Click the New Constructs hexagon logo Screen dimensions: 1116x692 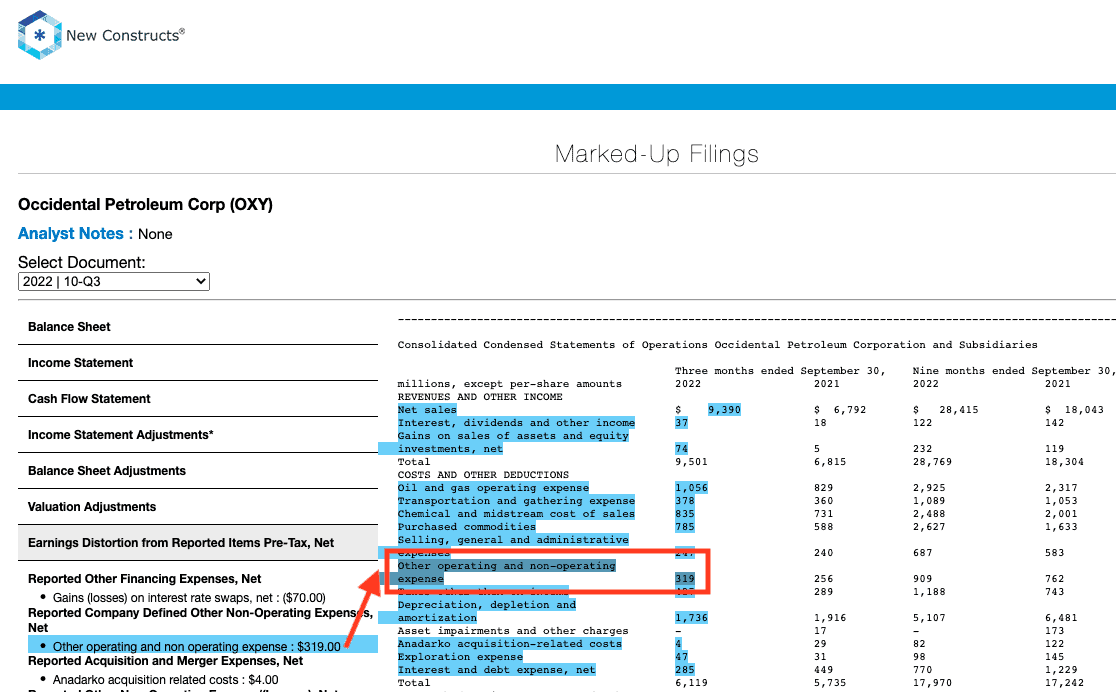point(39,34)
